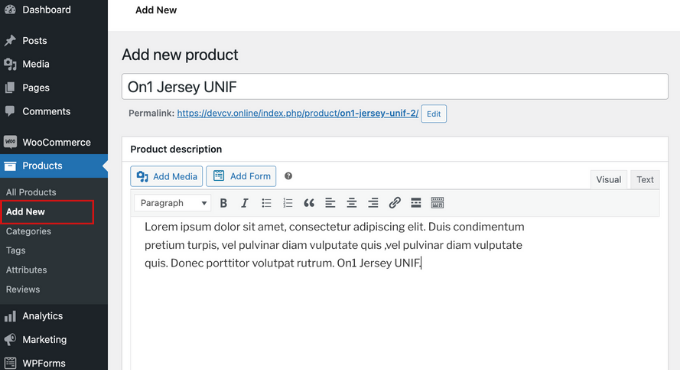Insert Read More tag icon

[415, 203]
